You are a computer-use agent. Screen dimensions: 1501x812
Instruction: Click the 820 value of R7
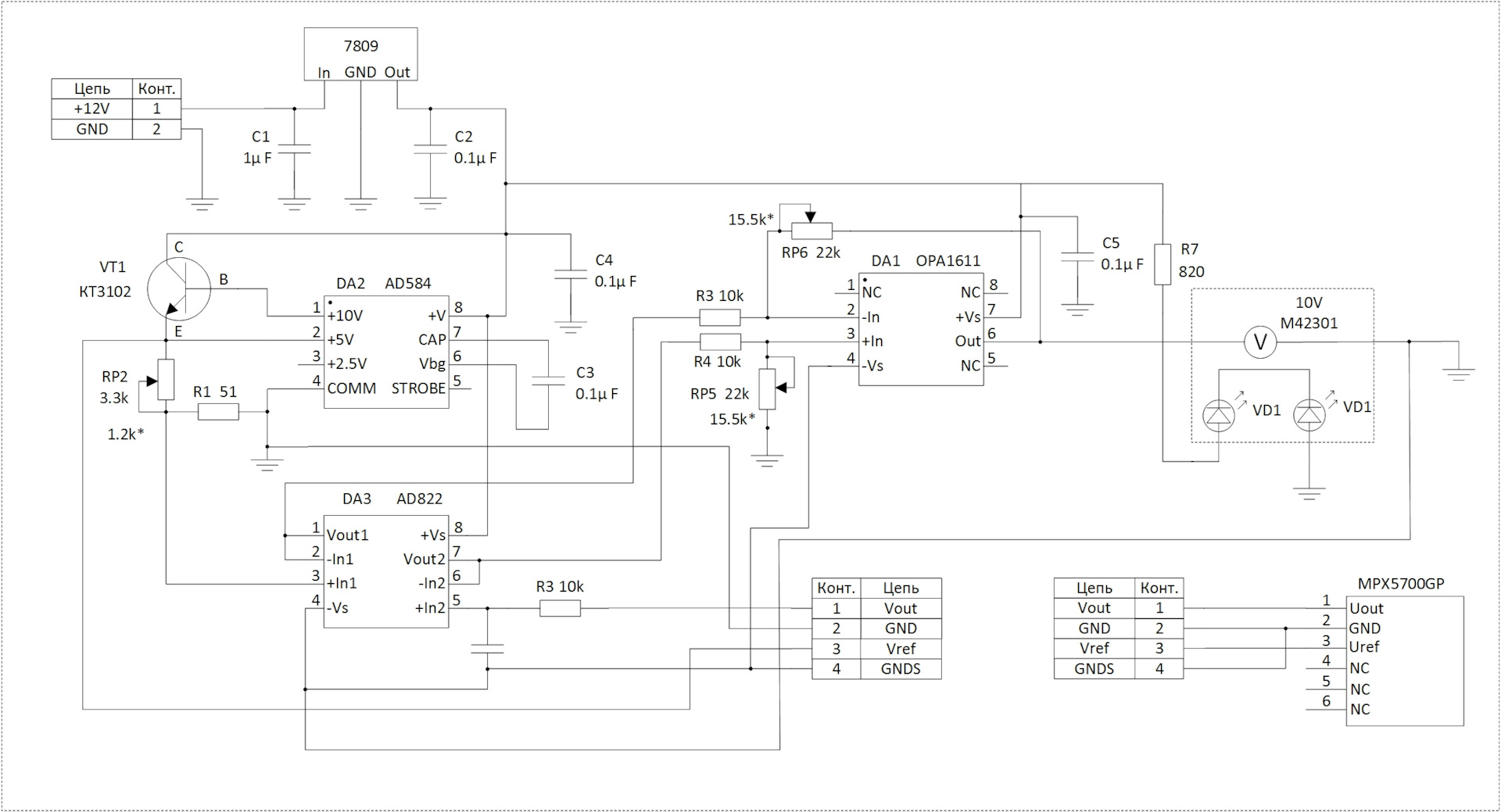1191,272
